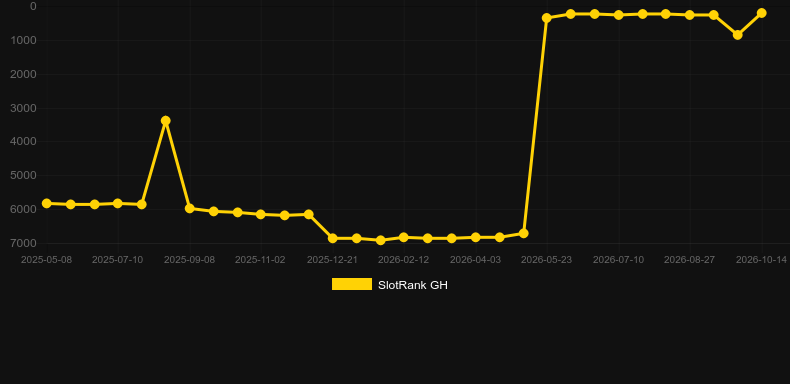Click the y-axis label 4000
This screenshot has width=790, height=384.
(x=23, y=142)
